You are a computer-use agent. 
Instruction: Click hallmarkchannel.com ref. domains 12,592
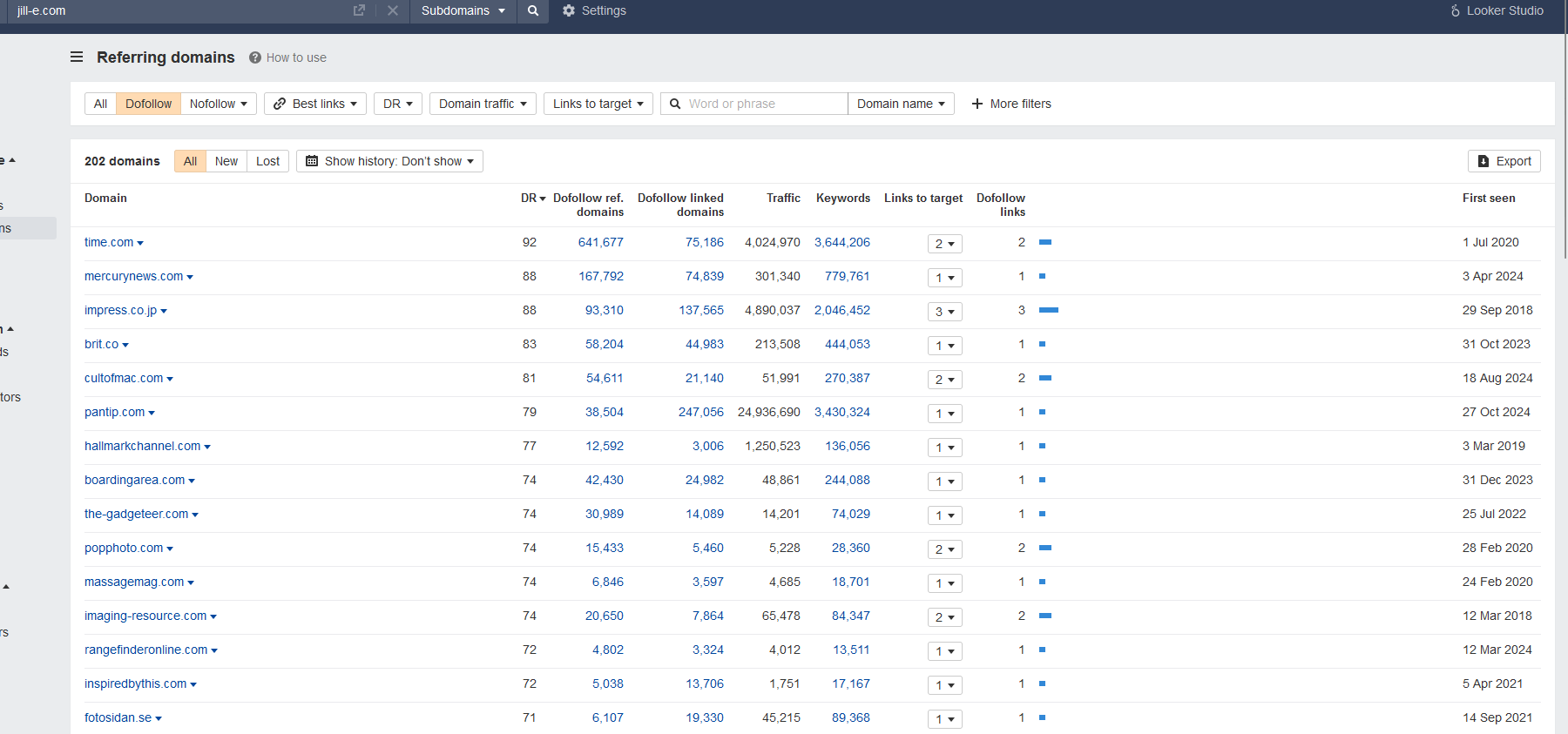coord(604,446)
